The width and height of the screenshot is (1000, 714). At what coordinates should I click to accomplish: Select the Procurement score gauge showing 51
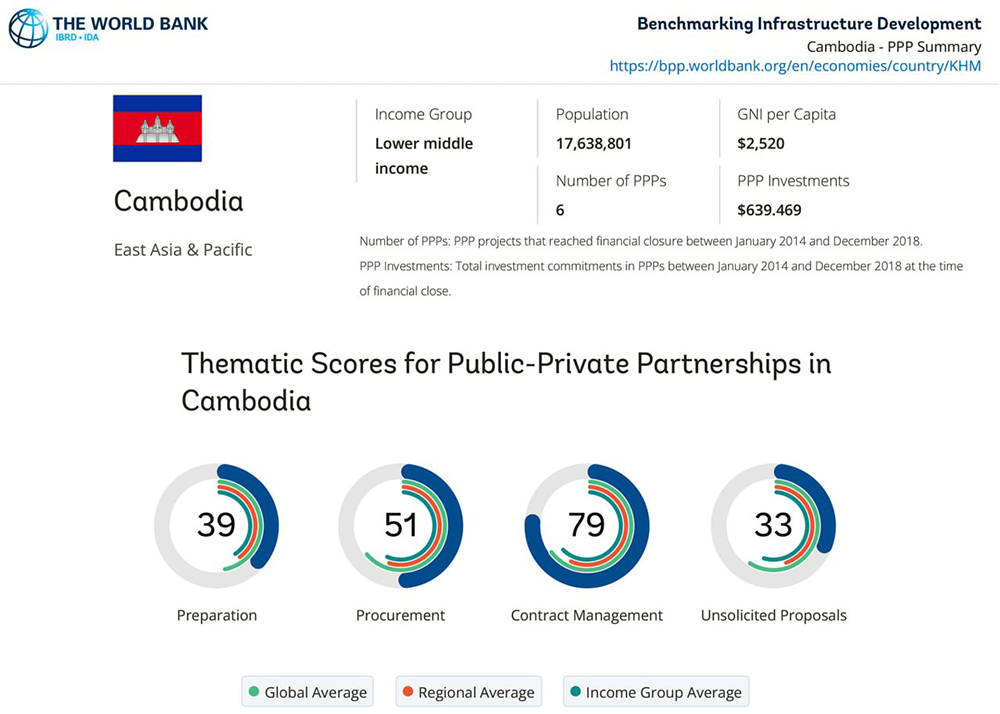click(401, 526)
